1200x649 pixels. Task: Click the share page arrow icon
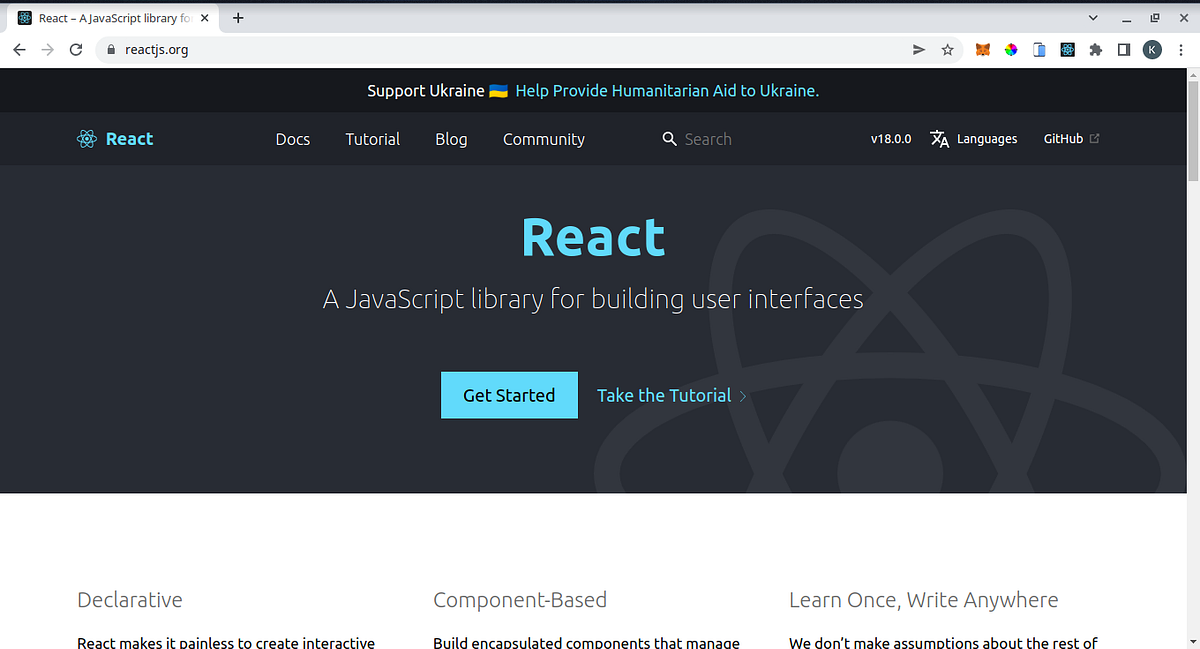point(919,50)
